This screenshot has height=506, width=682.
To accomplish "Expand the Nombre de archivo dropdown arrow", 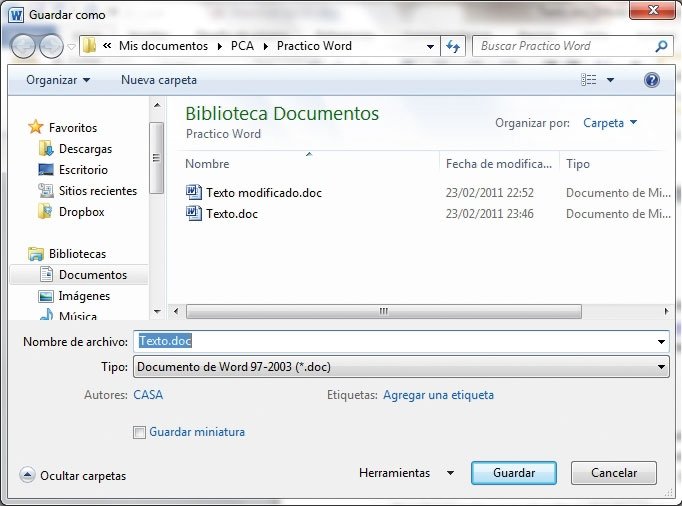I will coord(661,342).
